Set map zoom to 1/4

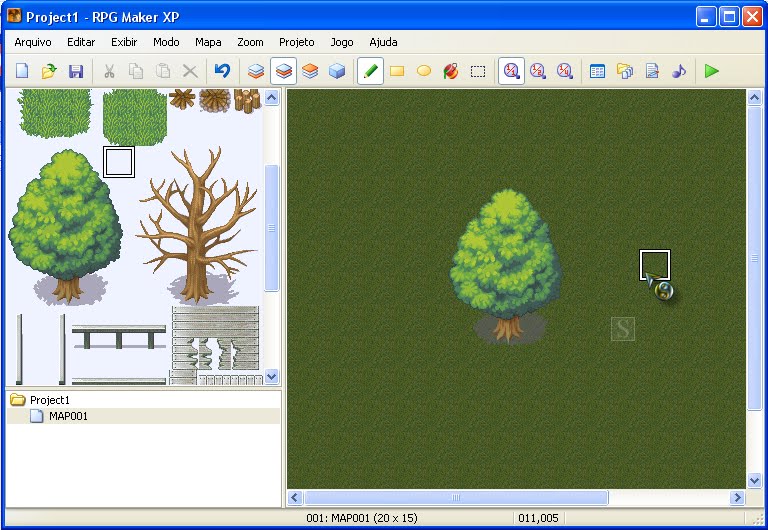(565, 71)
